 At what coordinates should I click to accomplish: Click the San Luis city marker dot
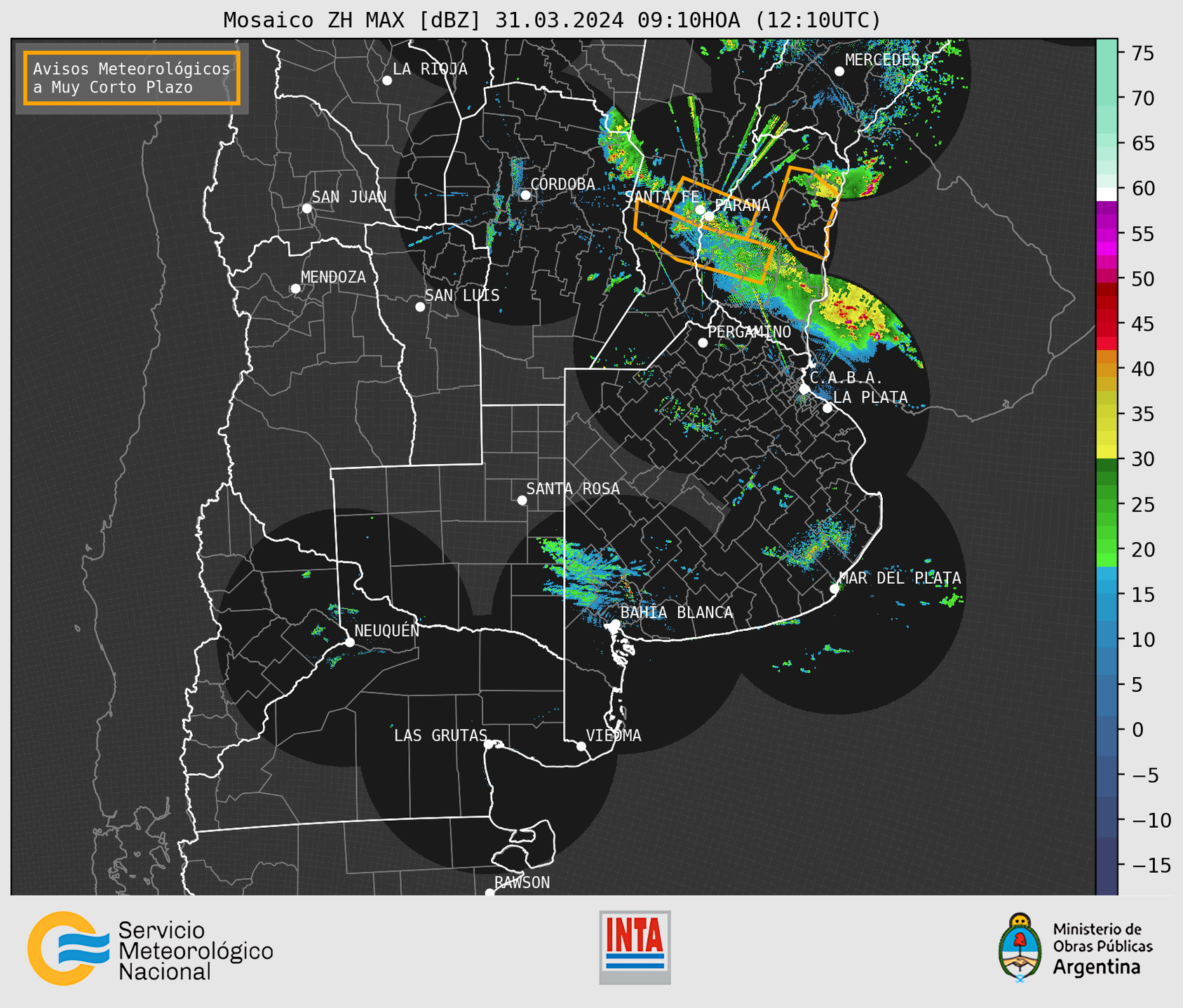420,307
